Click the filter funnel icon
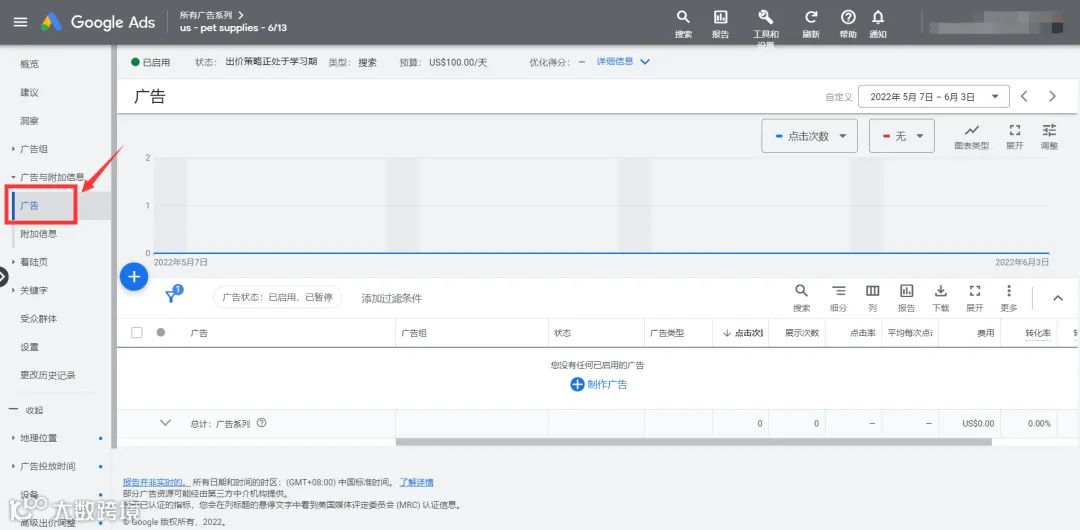Viewport: 1080px width, 530px height. 172,296
